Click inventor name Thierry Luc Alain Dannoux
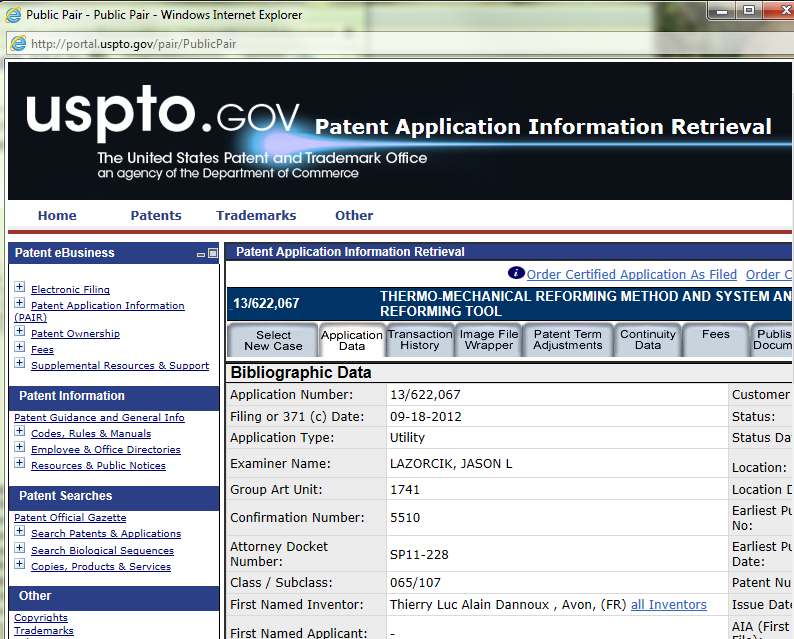Screen dimensions: 794x639 click(469, 605)
